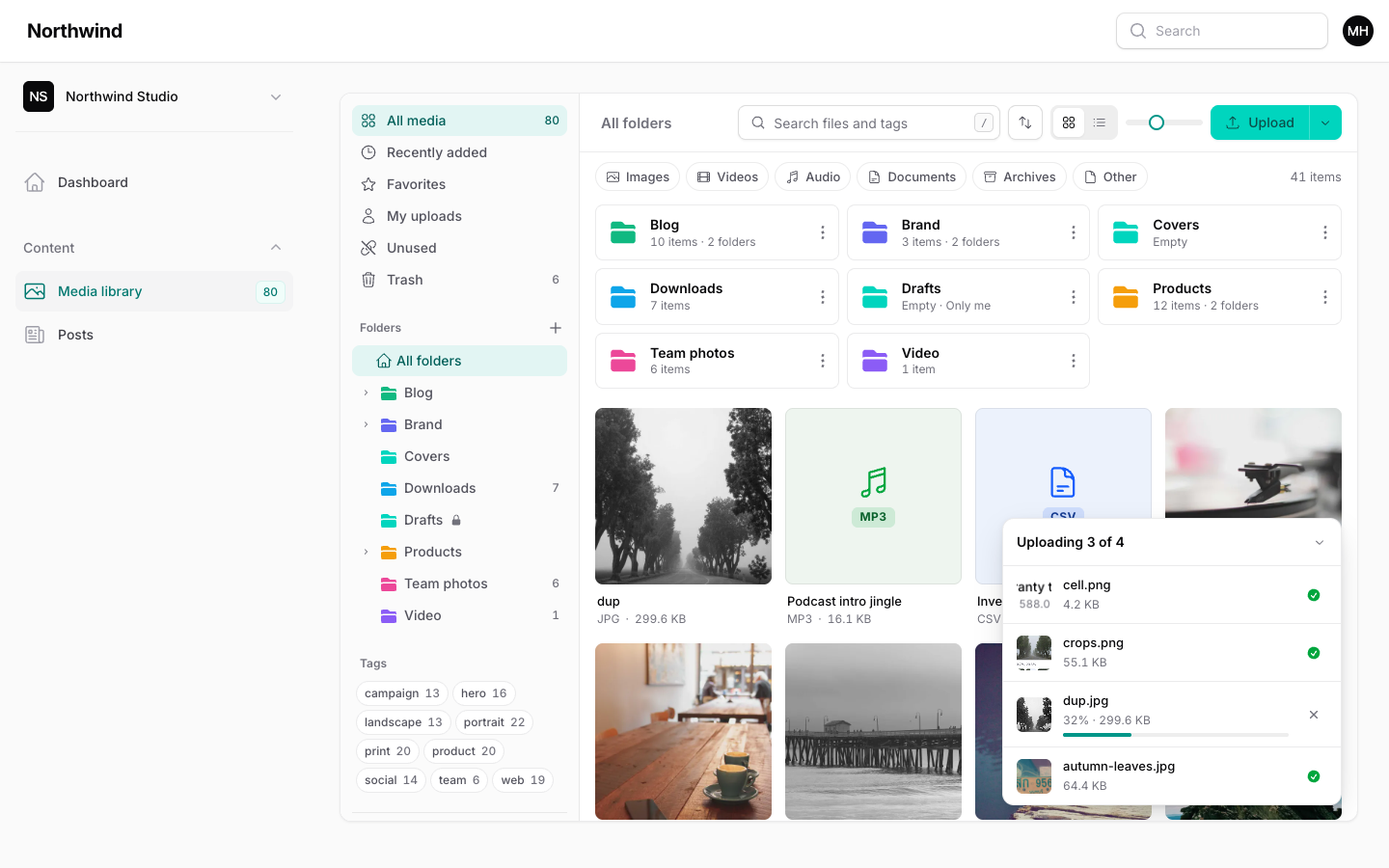
Task: Focus the Search files and tags field
Action: (x=869, y=122)
